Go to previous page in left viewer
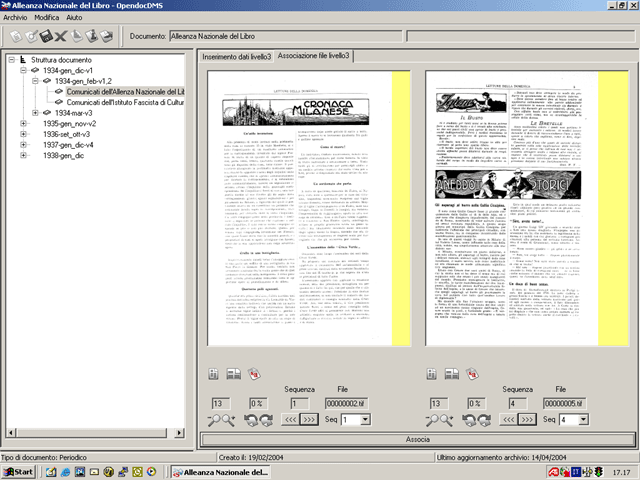 pos(290,419)
